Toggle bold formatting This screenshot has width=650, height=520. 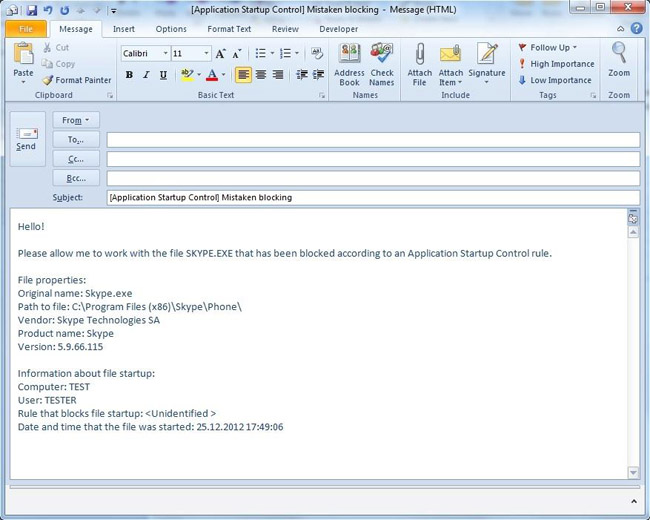[x=129, y=75]
